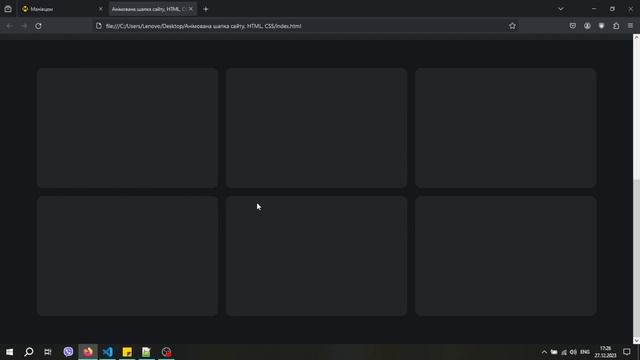Click the bottom-right card
Viewport: 640px width, 360px height.
[x=505, y=256]
